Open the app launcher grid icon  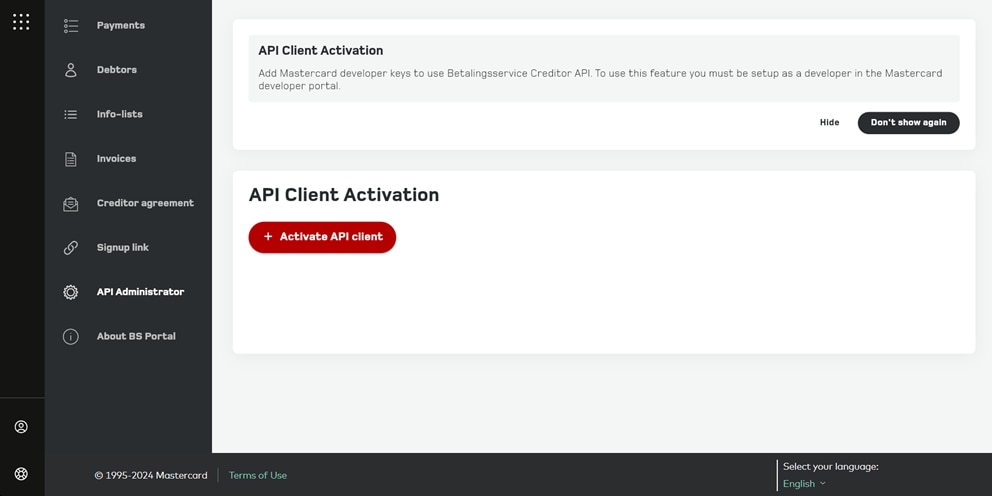coord(21,22)
